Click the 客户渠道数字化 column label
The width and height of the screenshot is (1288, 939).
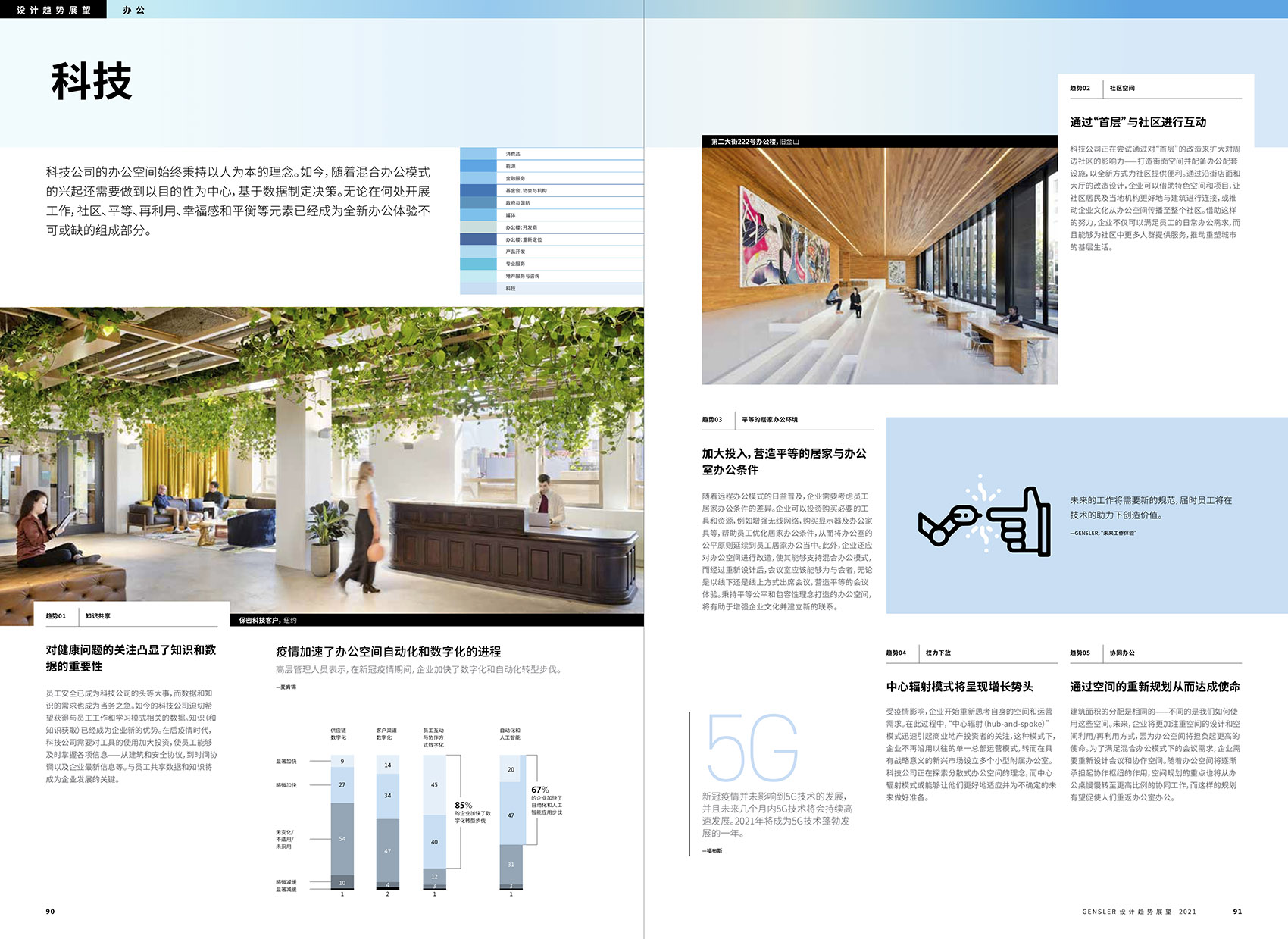(386, 734)
